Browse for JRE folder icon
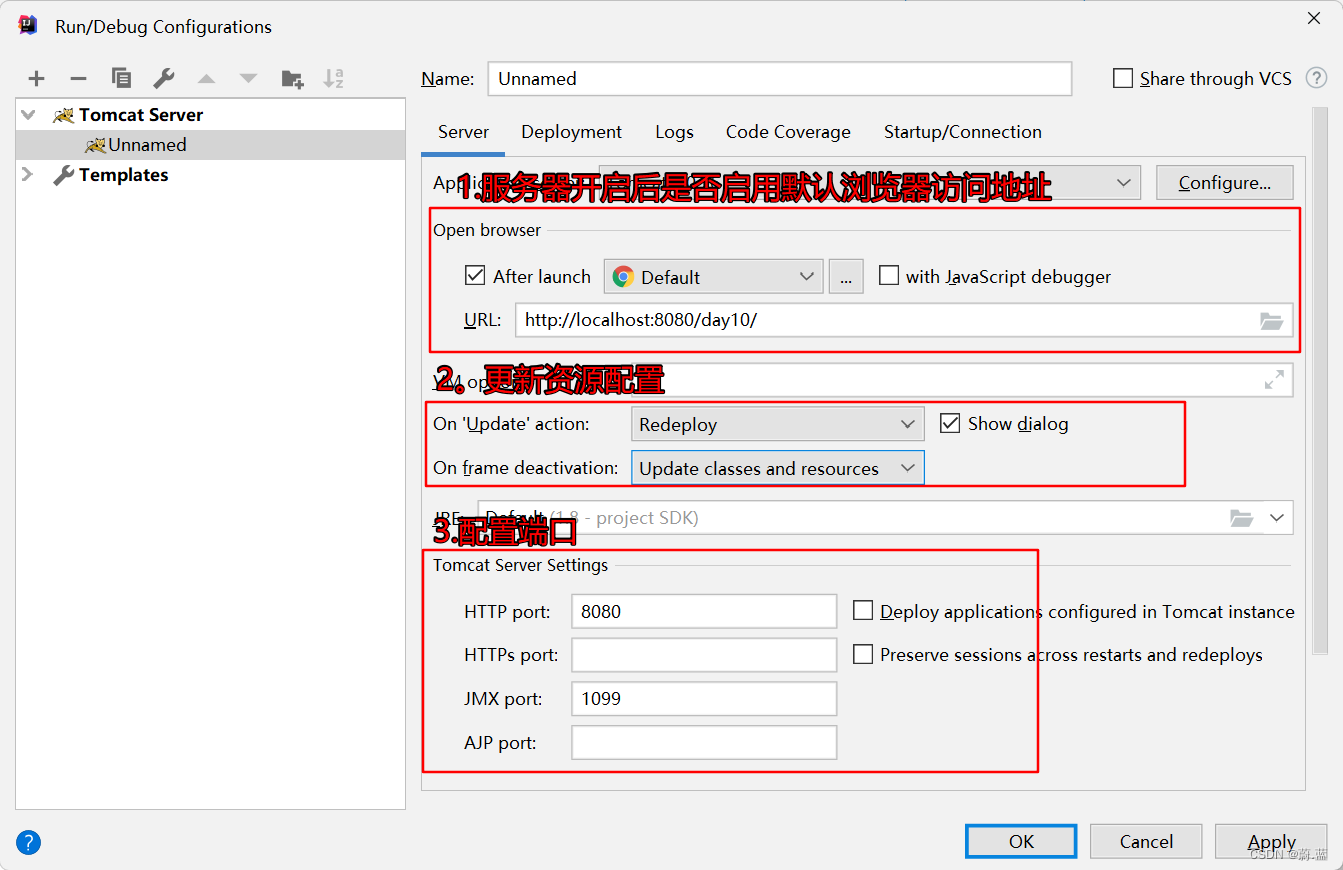Image resolution: width=1343 pixels, height=870 pixels. (x=1241, y=518)
